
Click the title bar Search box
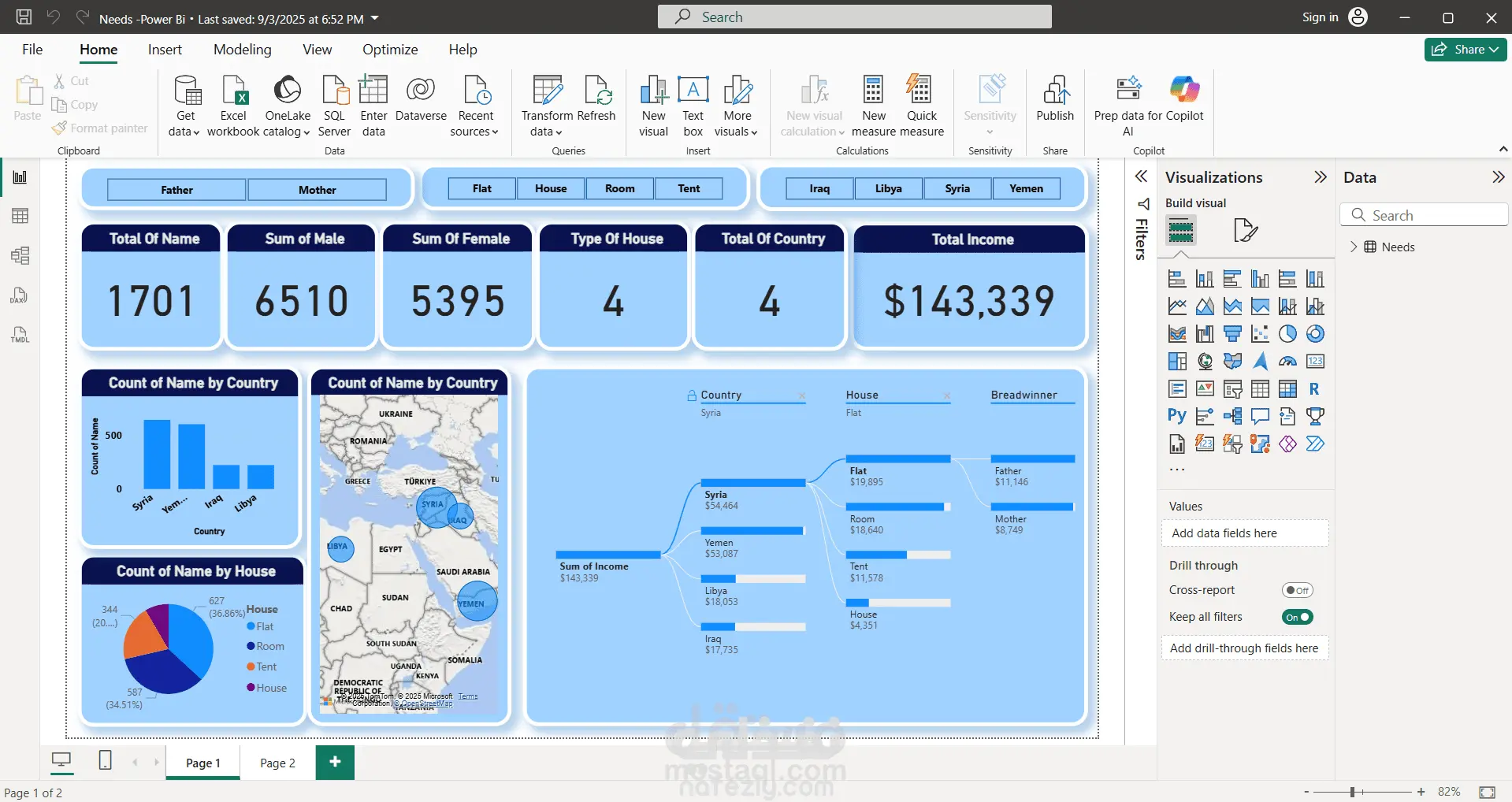pos(854,17)
